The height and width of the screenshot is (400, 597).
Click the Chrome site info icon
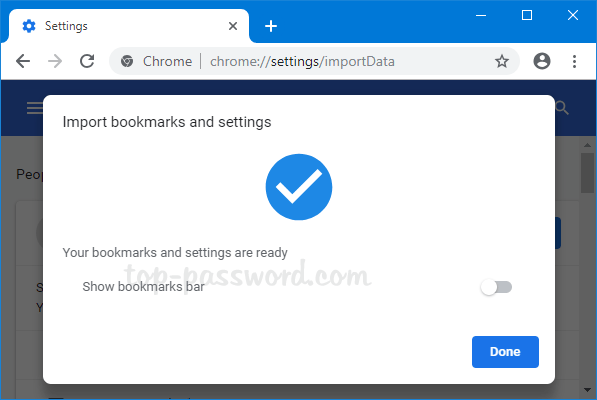click(x=127, y=61)
